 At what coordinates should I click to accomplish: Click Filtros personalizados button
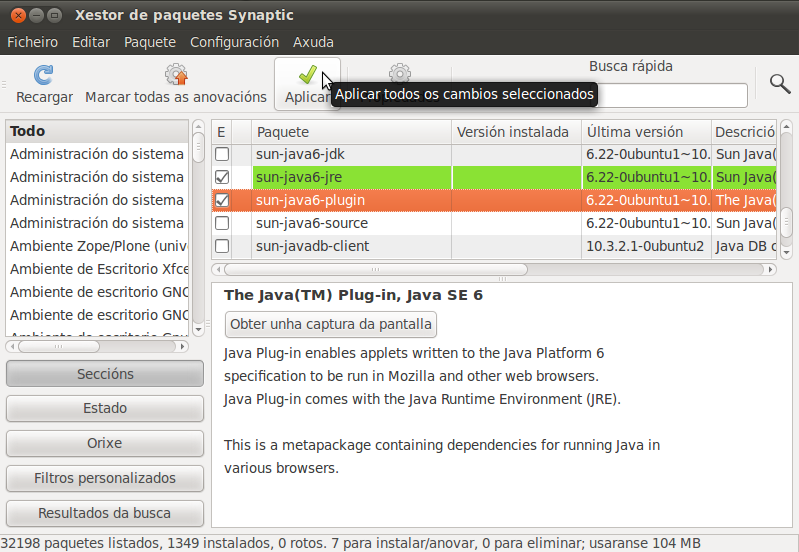coord(105,478)
